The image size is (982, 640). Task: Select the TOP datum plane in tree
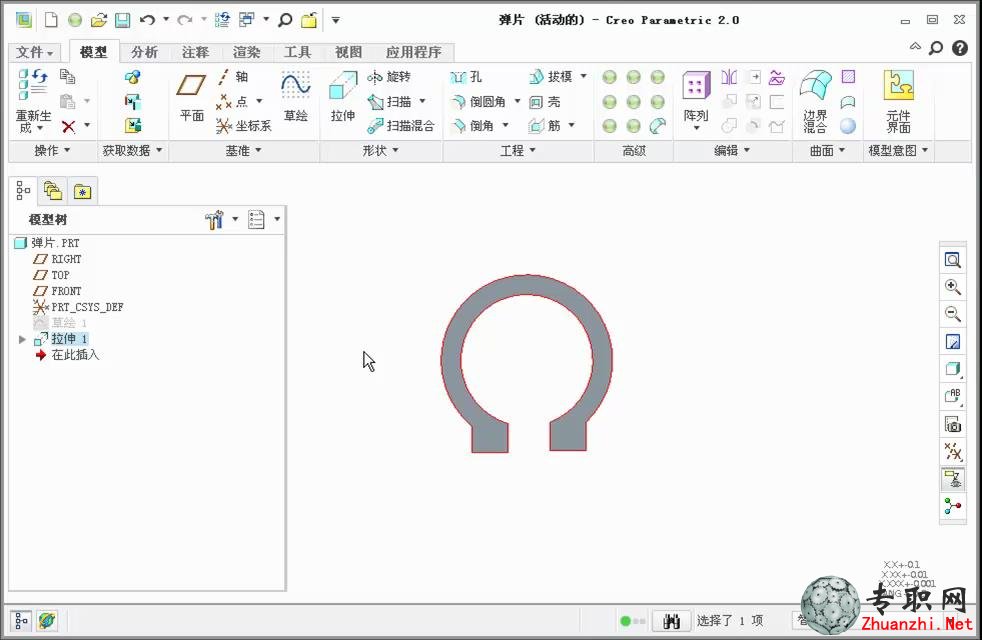coord(51,276)
